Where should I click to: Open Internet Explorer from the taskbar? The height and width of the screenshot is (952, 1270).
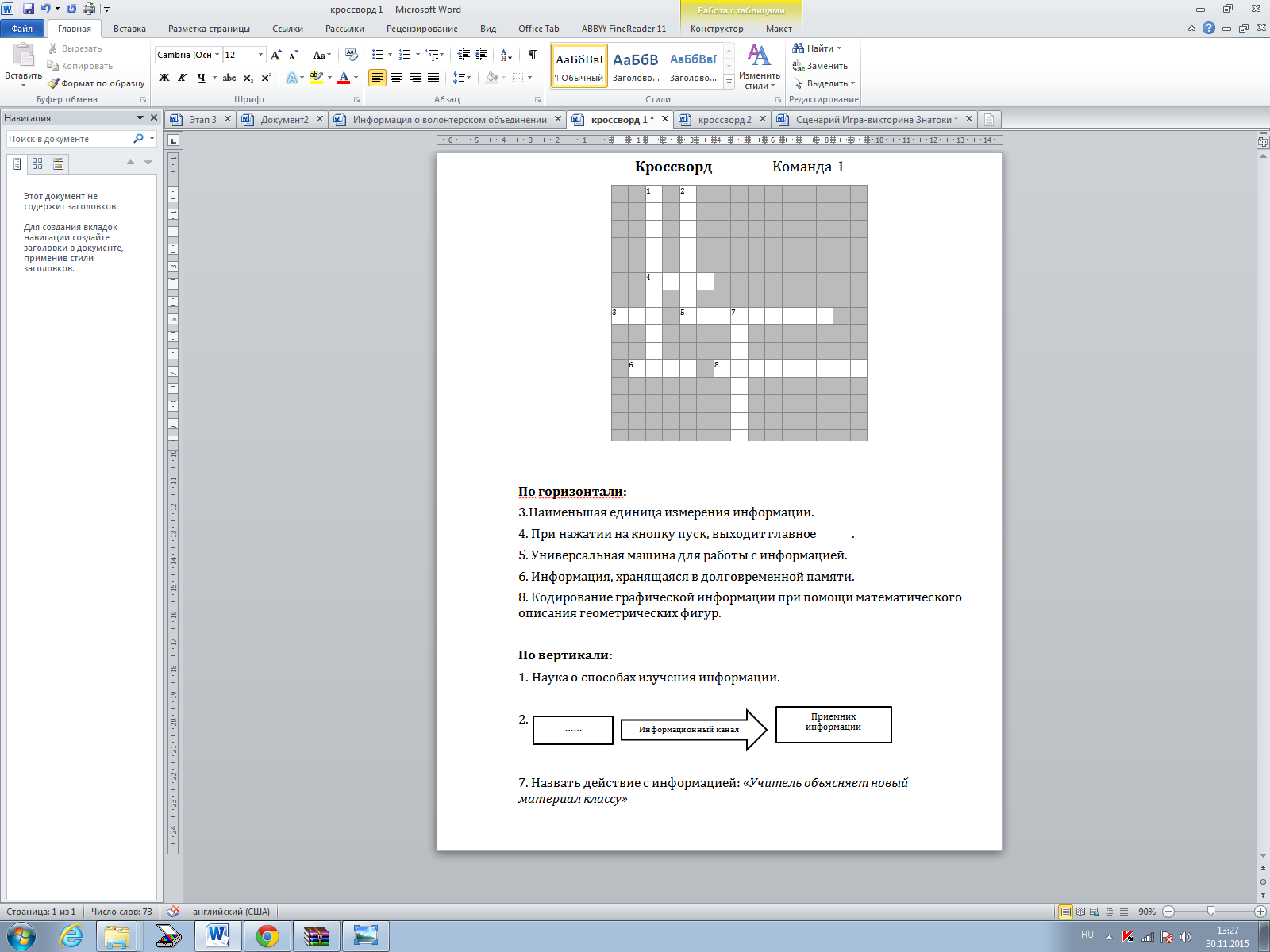[x=71, y=937]
